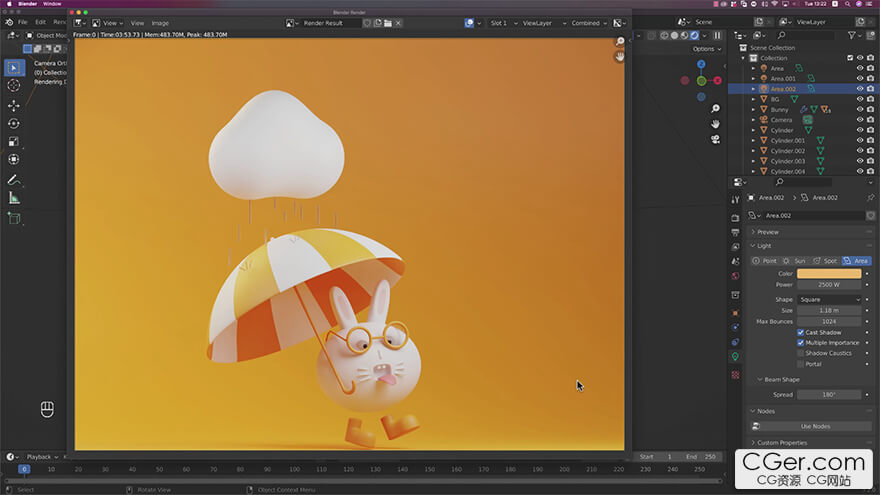Switch light type to Sun
Screen dimensions: 880x495
pyautogui.click(x=795, y=261)
